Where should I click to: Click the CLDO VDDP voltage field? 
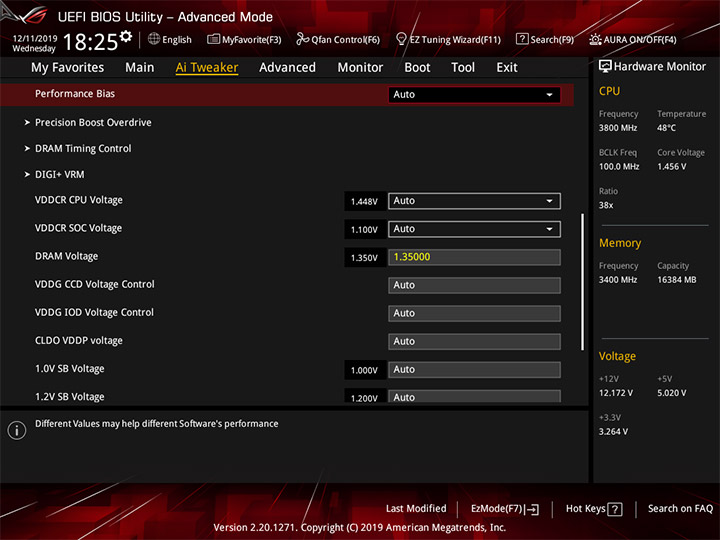(x=474, y=341)
